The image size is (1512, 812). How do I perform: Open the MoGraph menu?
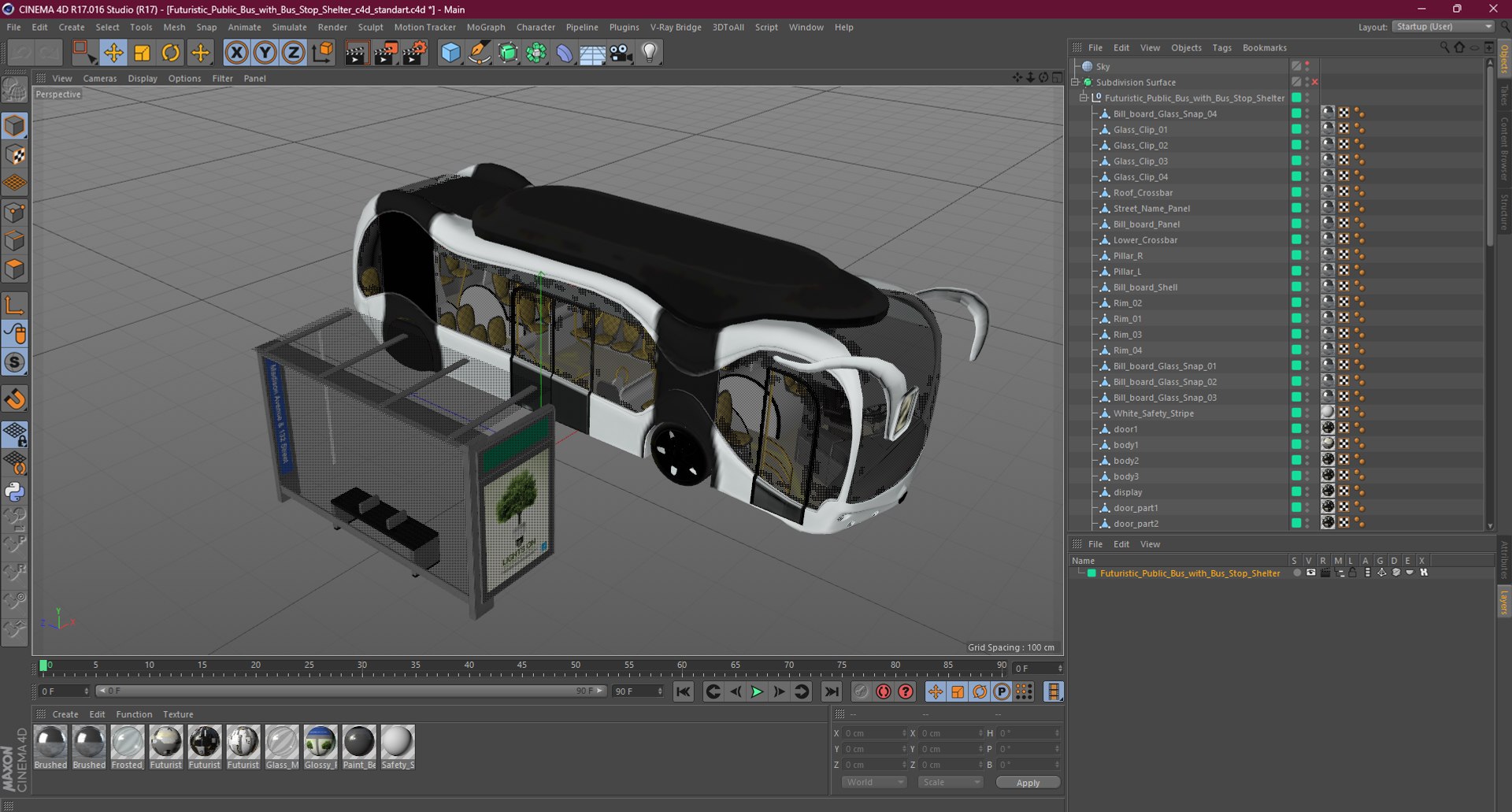pyautogui.click(x=485, y=27)
